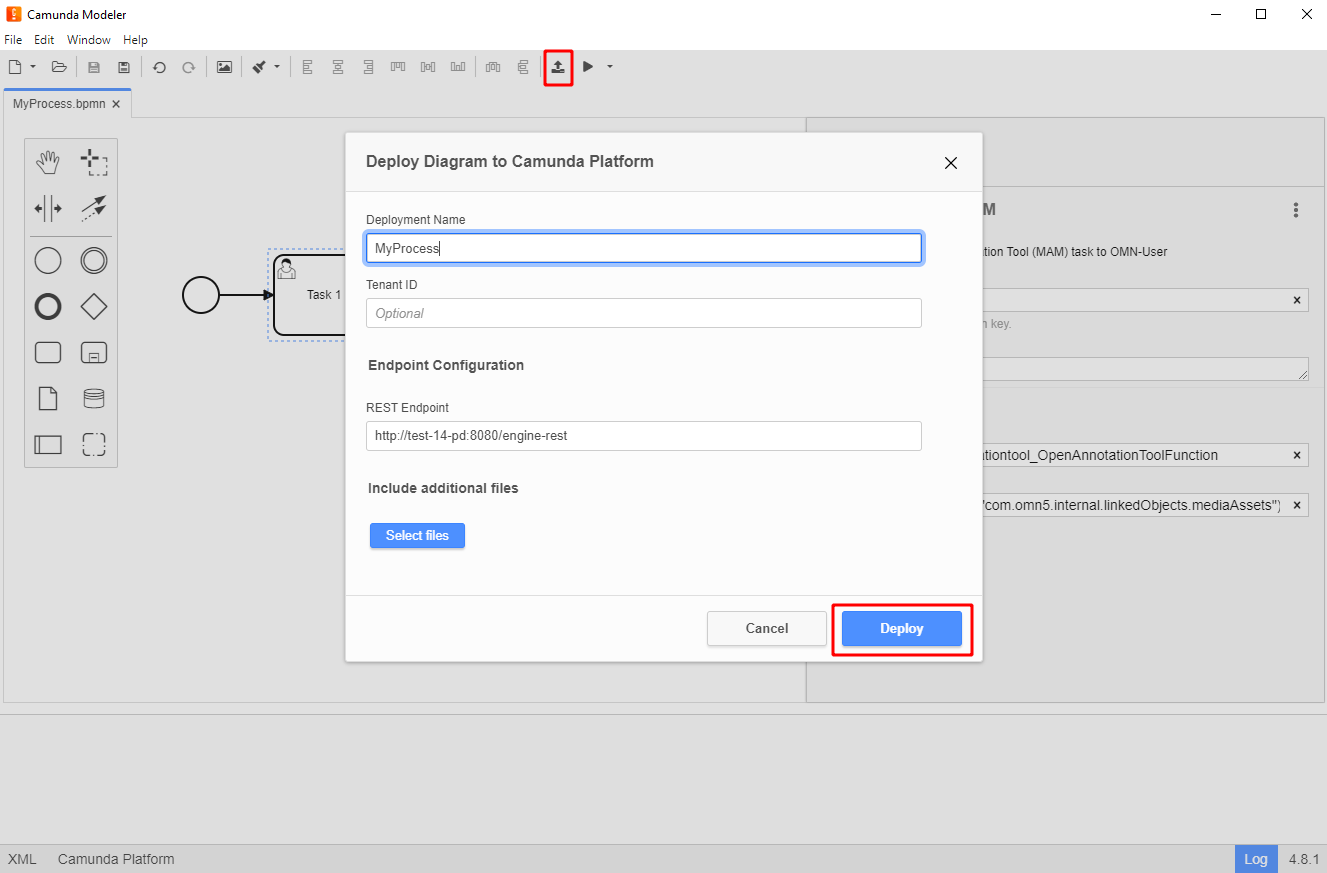Click the open file folder icon
This screenshot has width=1327, height=873.
point(59,67)
